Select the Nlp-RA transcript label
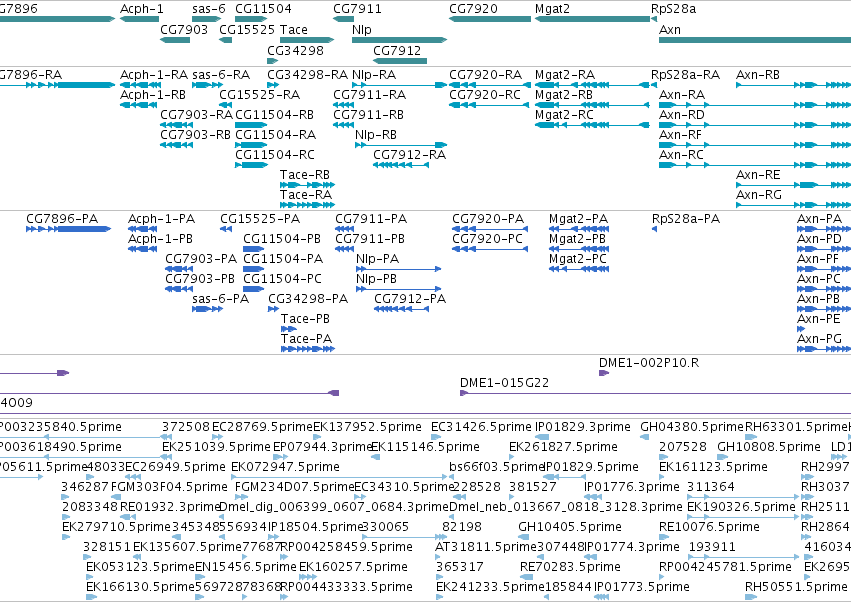The height and width of the screenshot is (602, 851). click(374, 75)
